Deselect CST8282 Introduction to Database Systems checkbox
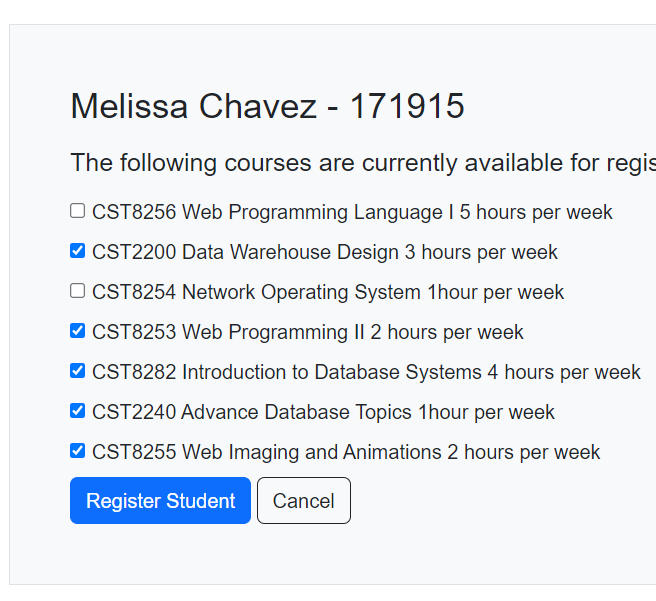The width and height of the screenshot is (656, 601). pyautogui.click(x=78, y=371)
